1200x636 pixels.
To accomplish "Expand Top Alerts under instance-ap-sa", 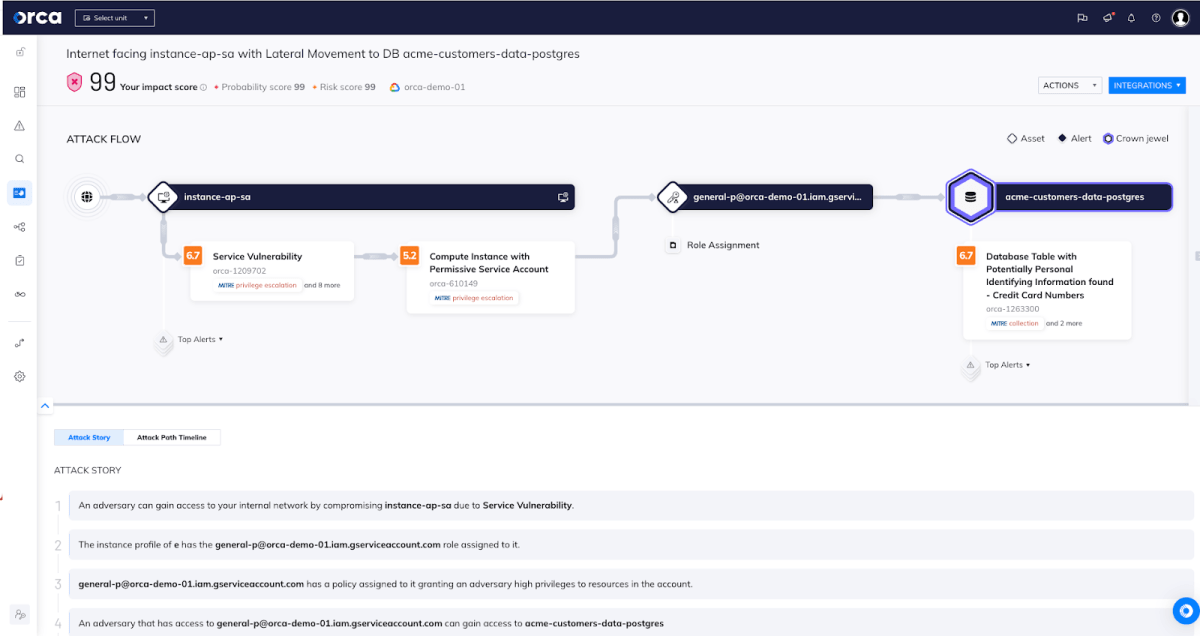I will pos(199,339).
